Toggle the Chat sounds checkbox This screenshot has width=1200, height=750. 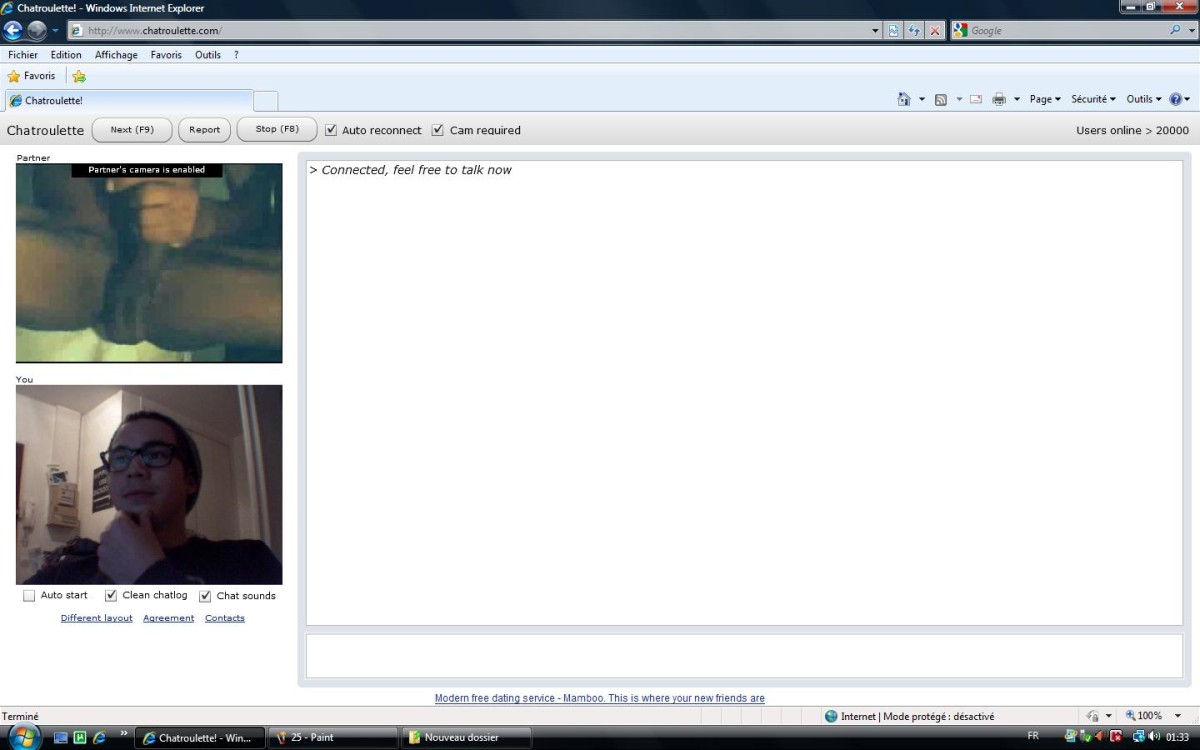click(x=205, y=596)
